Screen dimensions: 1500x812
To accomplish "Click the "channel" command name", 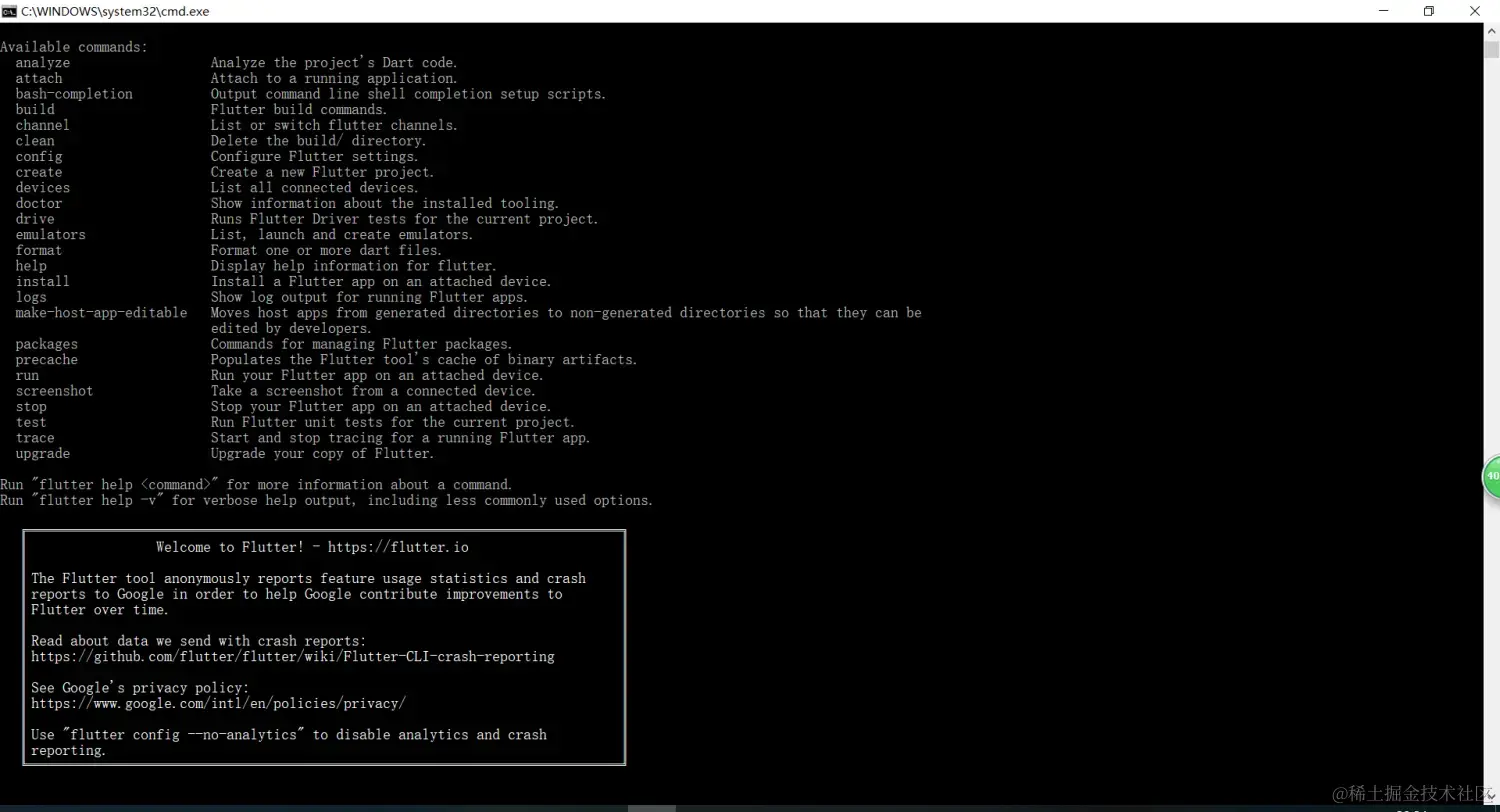I will tap(43, 126).
